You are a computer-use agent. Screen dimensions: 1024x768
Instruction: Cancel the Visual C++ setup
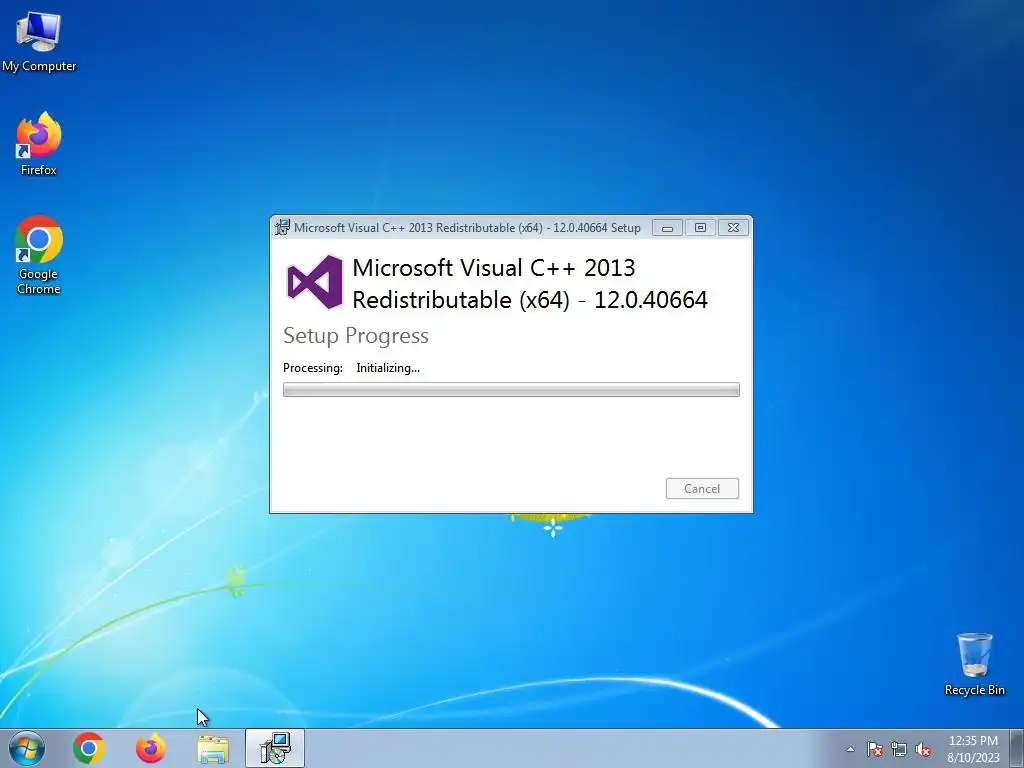(x=702, y=488)
